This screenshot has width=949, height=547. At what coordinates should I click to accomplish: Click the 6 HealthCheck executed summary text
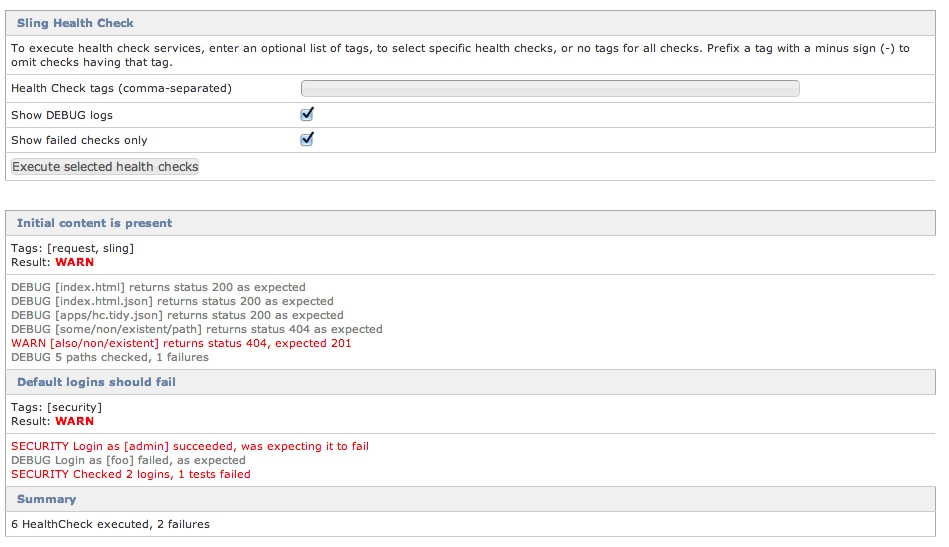(x=110, y=524)
